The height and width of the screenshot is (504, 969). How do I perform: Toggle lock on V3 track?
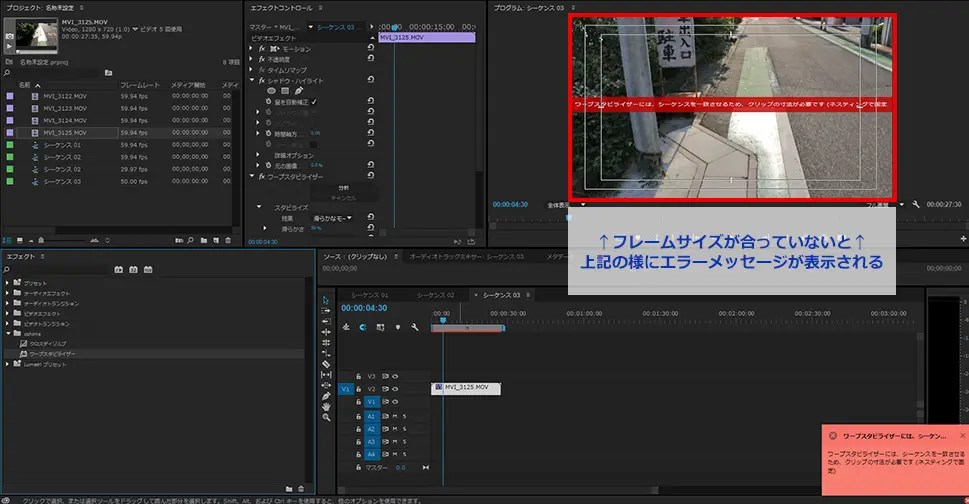[358, 376]
